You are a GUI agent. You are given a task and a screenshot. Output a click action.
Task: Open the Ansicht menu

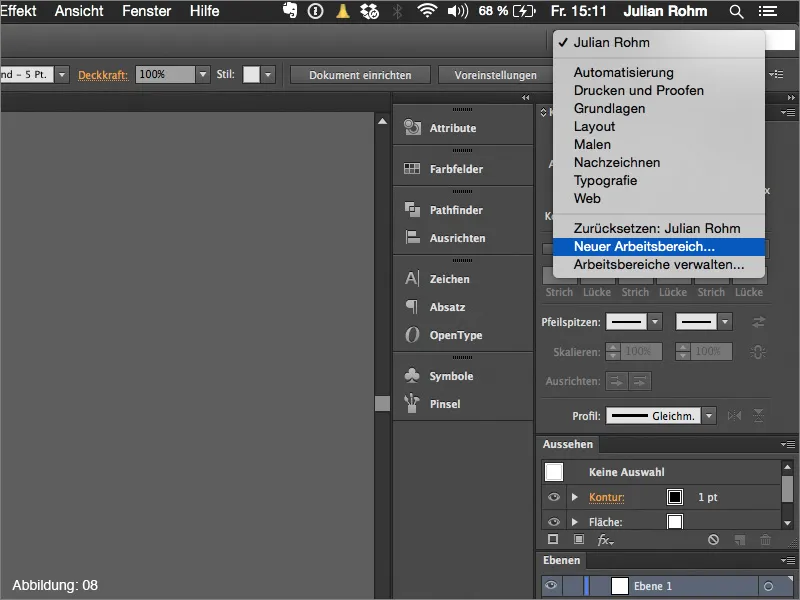pyautogui.click(x=79, y=11)
